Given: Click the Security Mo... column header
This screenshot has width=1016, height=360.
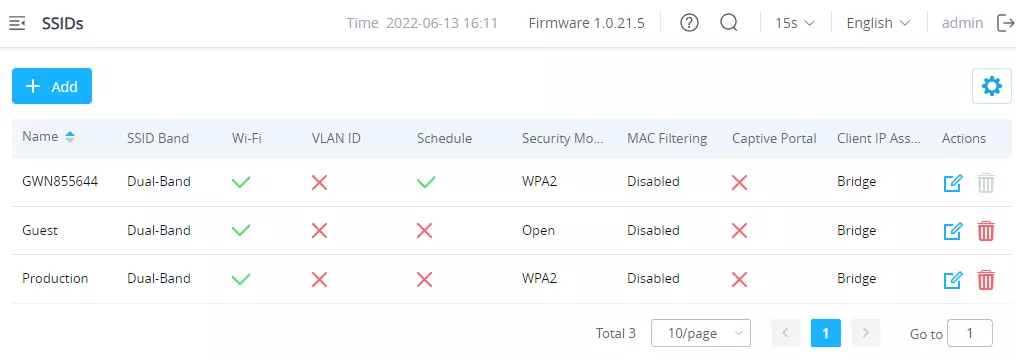Looking at the screenshot, I should (562, 138).
